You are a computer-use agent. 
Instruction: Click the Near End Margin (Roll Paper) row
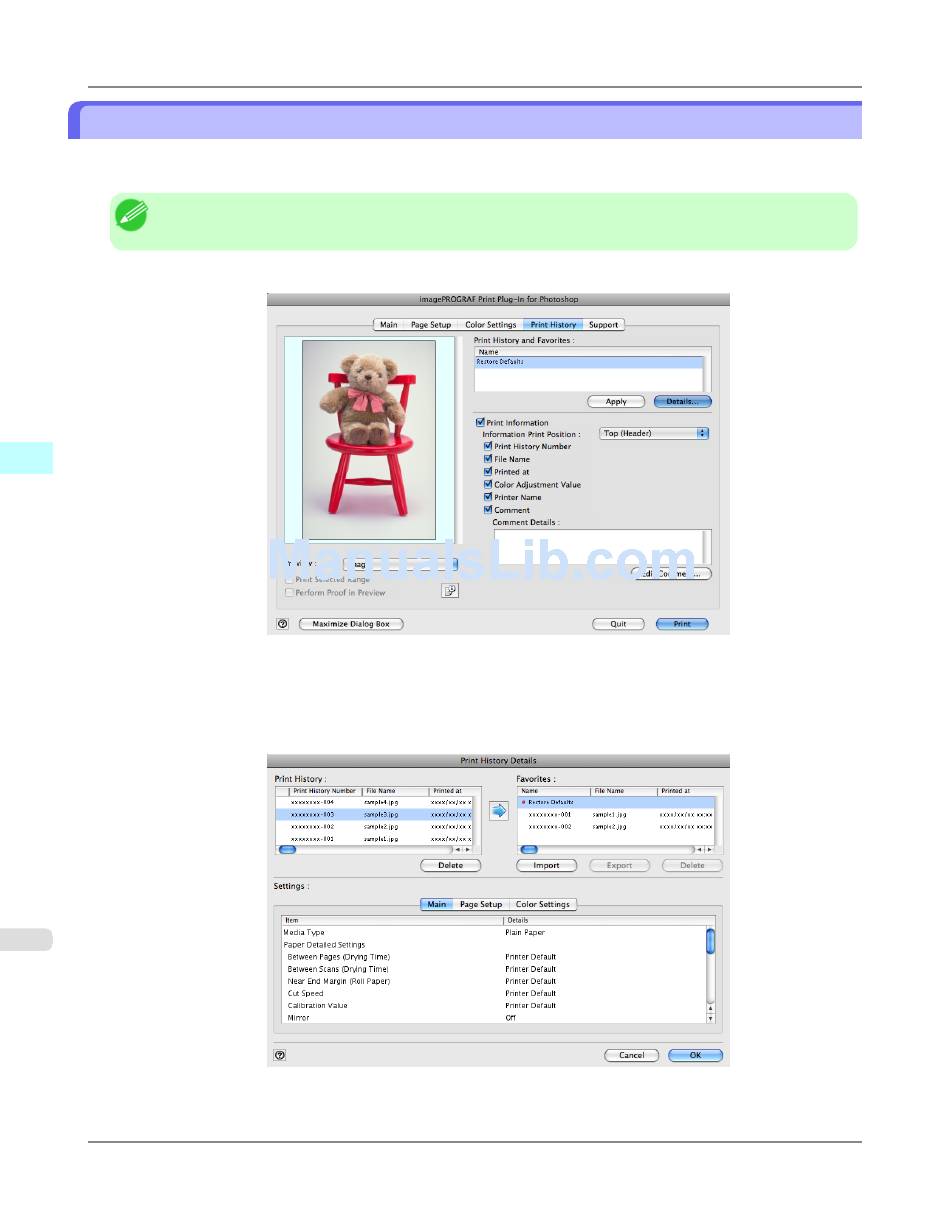[494, 981]
